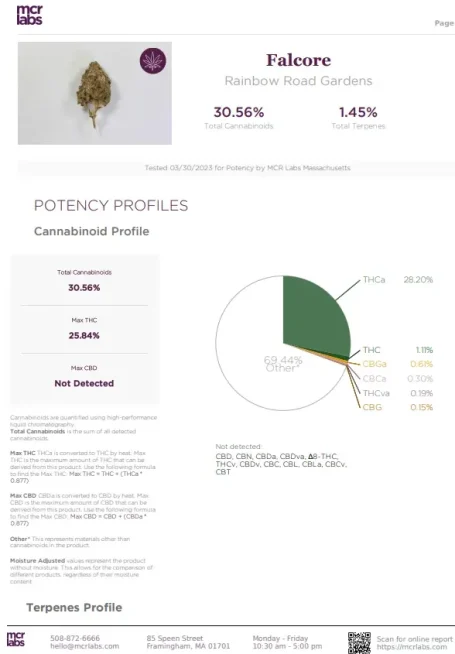The width and height of the screenshot is (455, 654).
Task: Click the CBCa 0.30% legend entry
Action: [x=398, y=379]
